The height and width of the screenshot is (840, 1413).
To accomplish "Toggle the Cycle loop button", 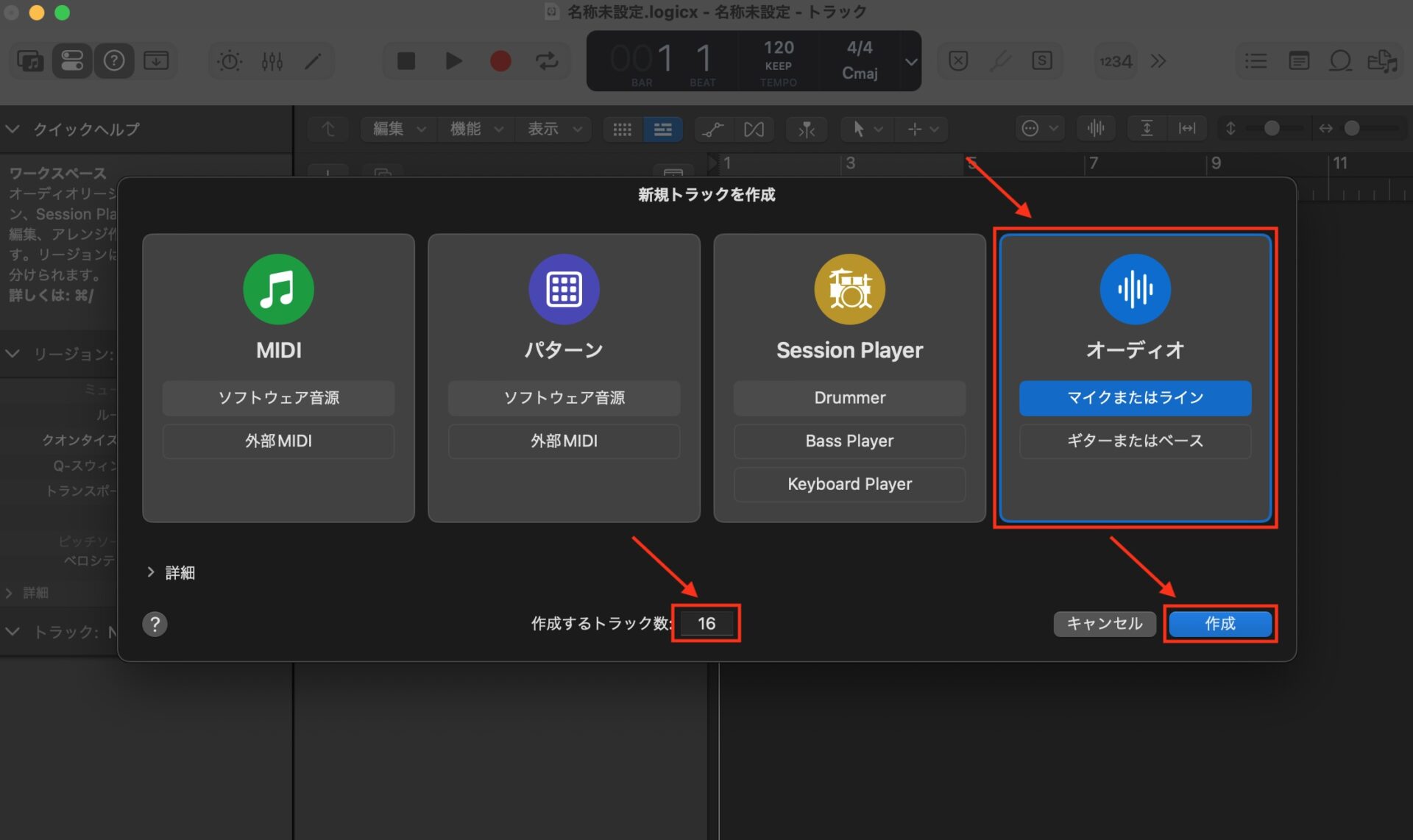I will 547,61.
